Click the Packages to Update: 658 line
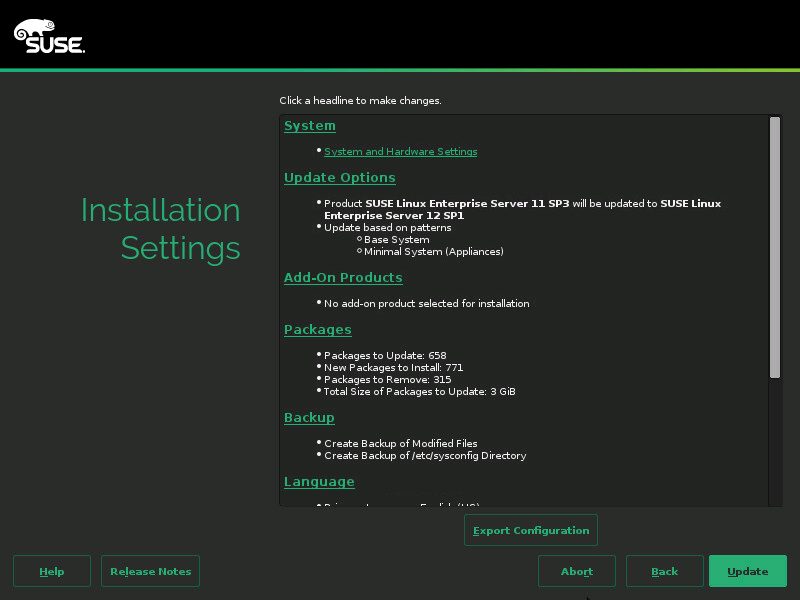The width and height of the screenshot is (800, 600). point(389,355)
